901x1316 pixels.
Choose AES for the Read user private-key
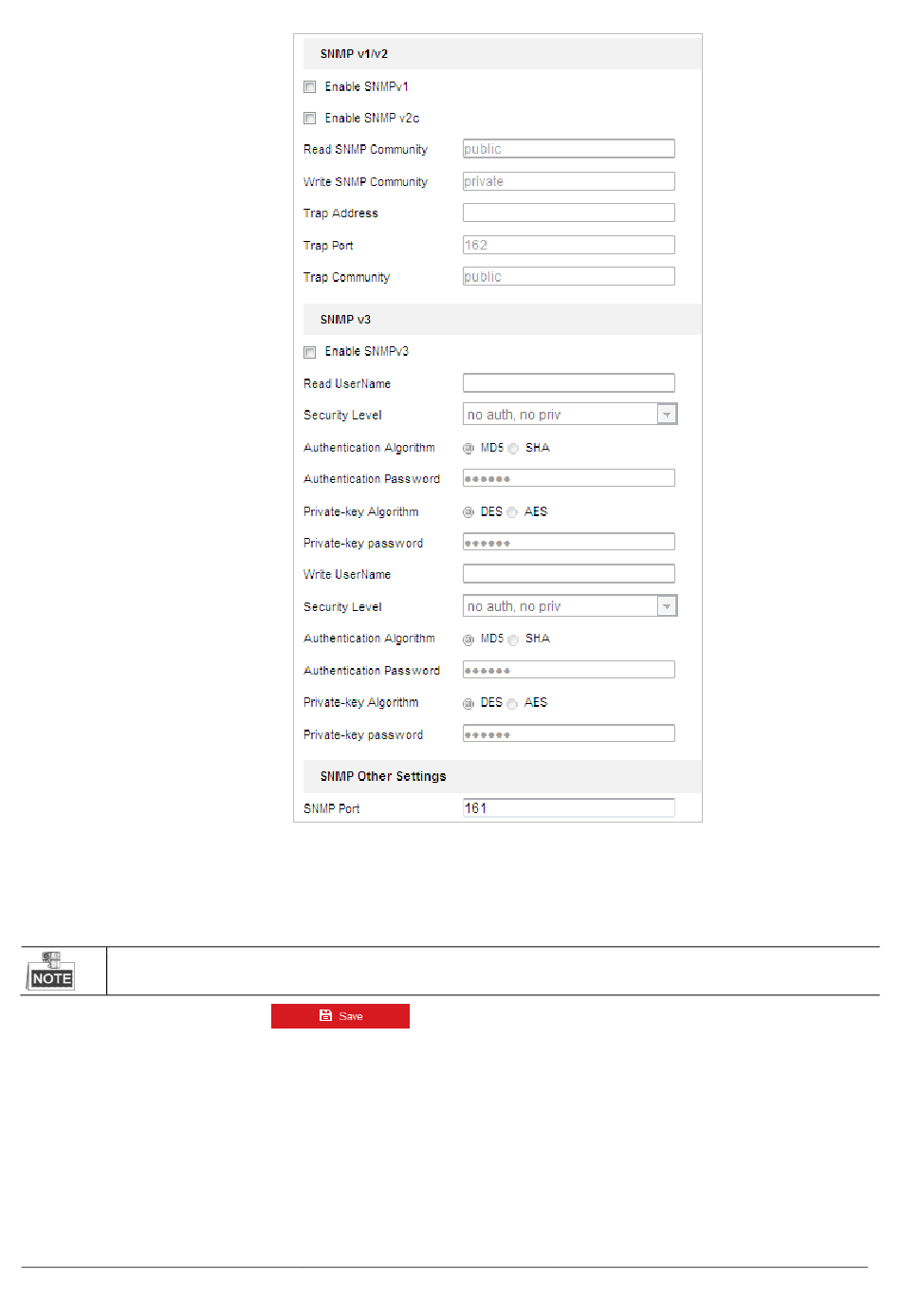tap(512, 512)
